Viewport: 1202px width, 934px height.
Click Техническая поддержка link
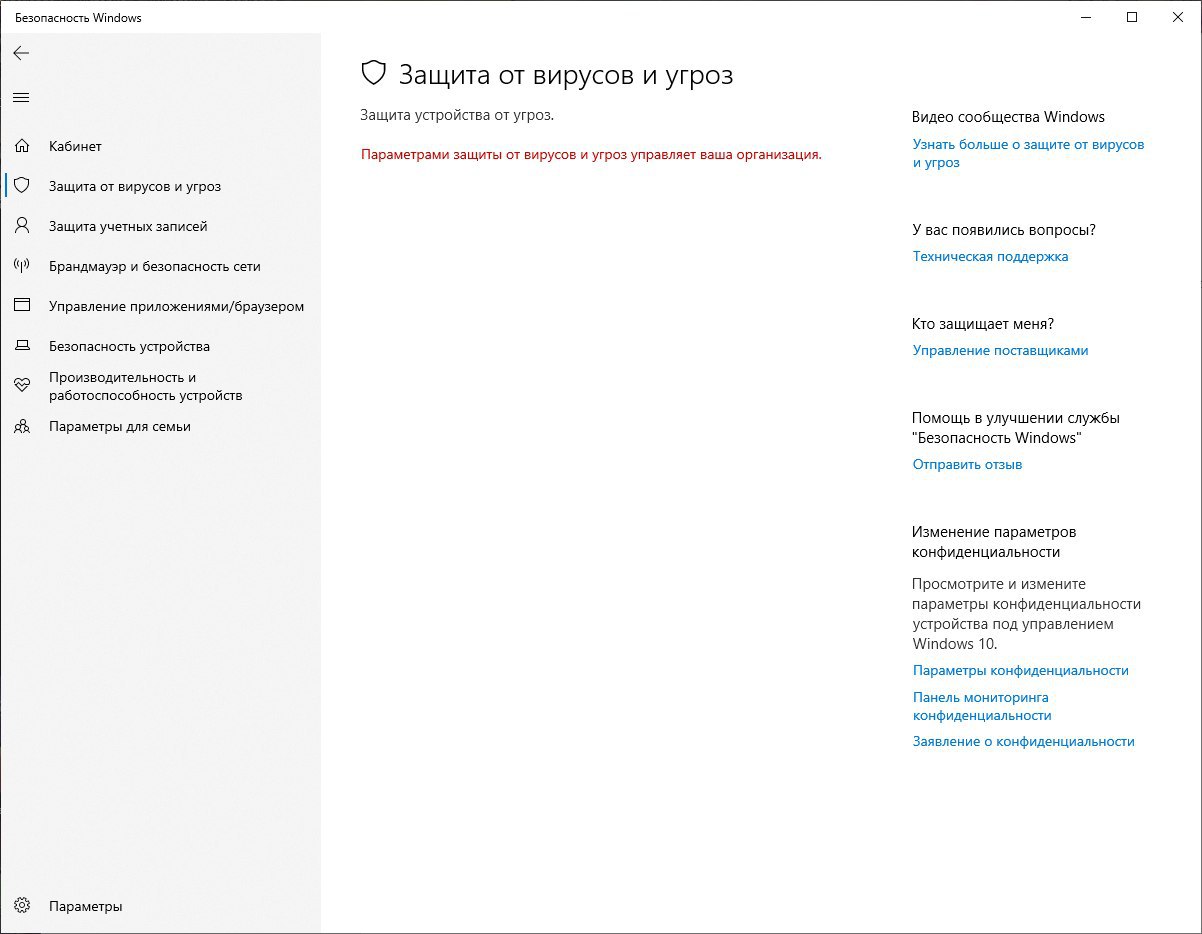pos(990,256)
